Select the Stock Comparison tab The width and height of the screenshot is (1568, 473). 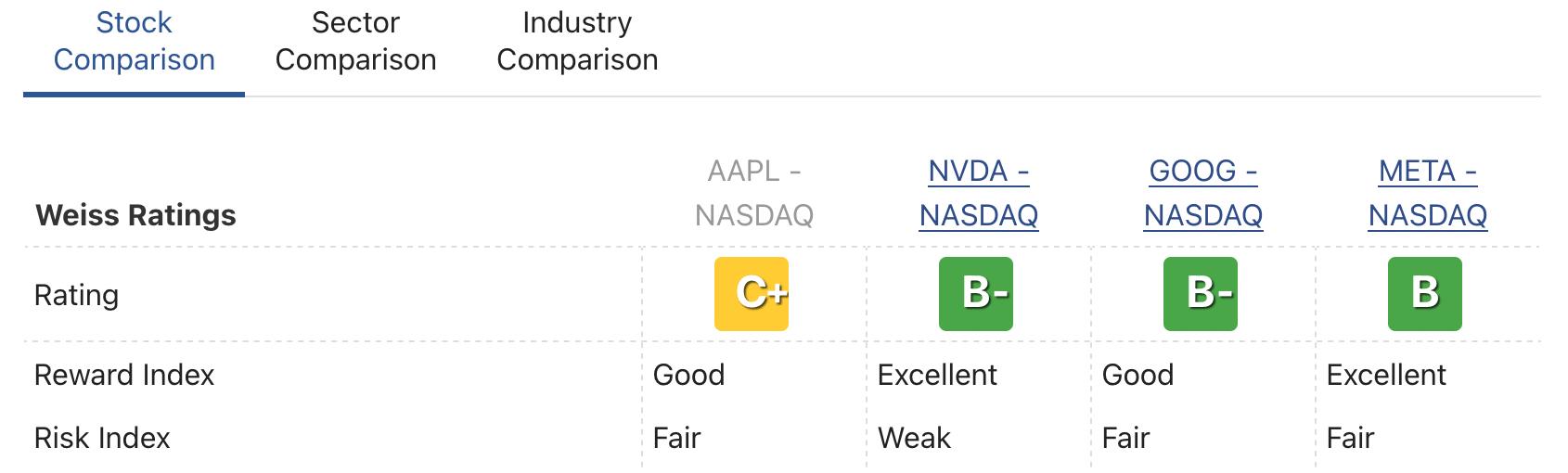coord(135,41)
